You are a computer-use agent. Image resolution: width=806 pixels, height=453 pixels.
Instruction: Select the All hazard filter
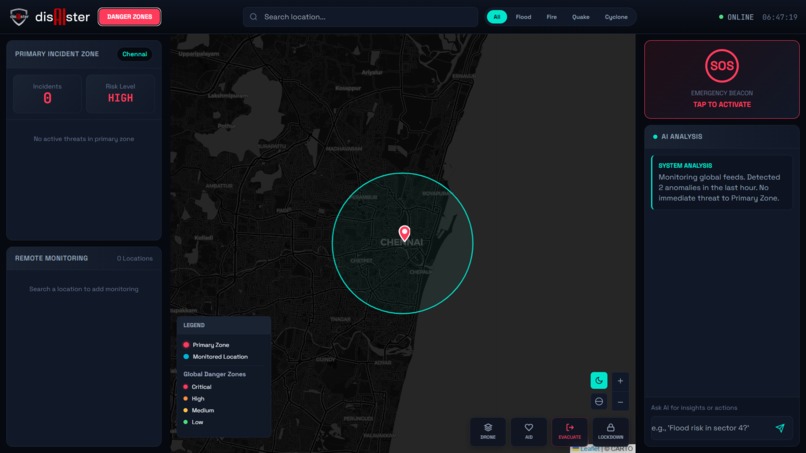point(497,17)
